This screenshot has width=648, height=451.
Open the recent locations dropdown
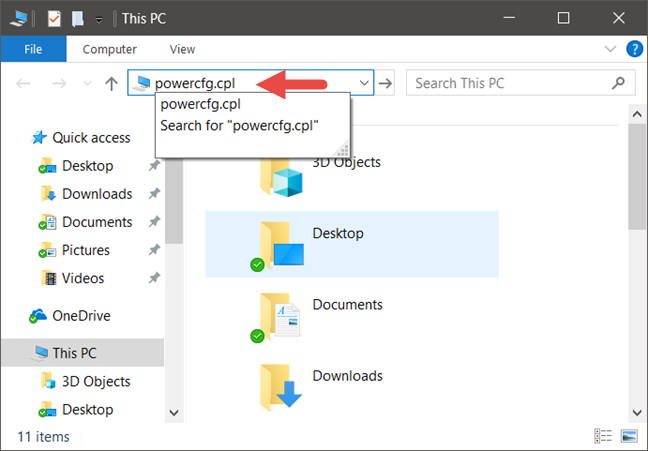[87, 84]
